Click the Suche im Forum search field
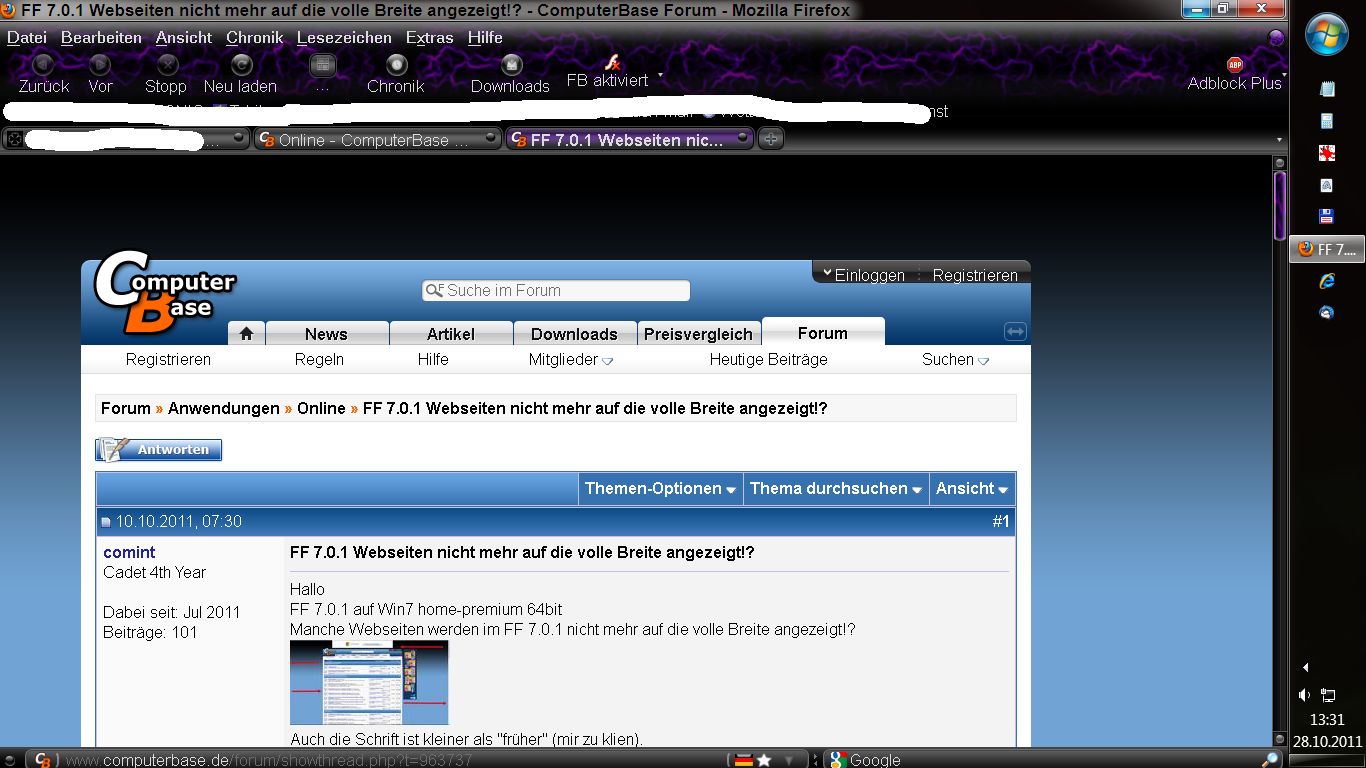 tap(556, 291)
